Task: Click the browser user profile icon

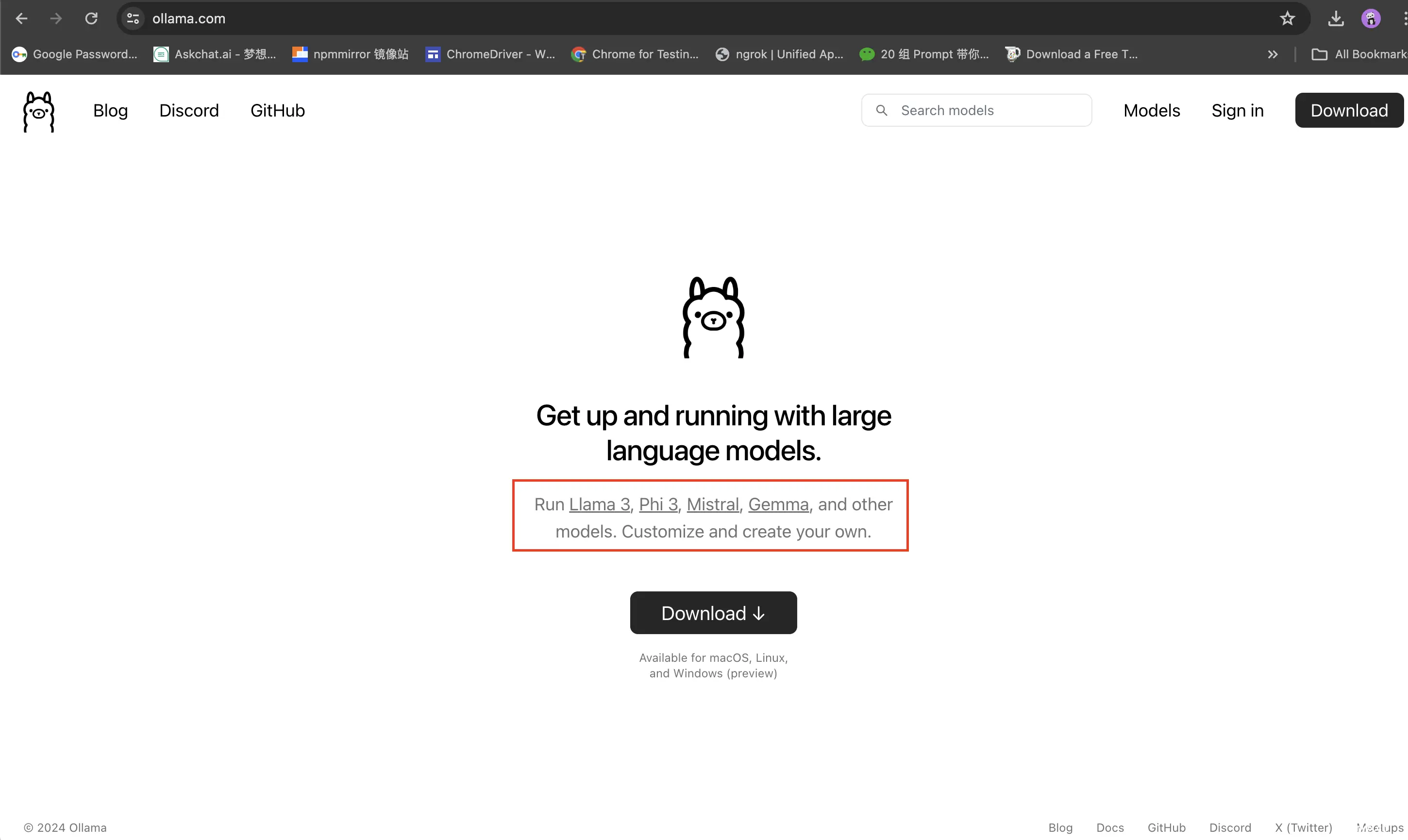Action: tap(1370, 18)
